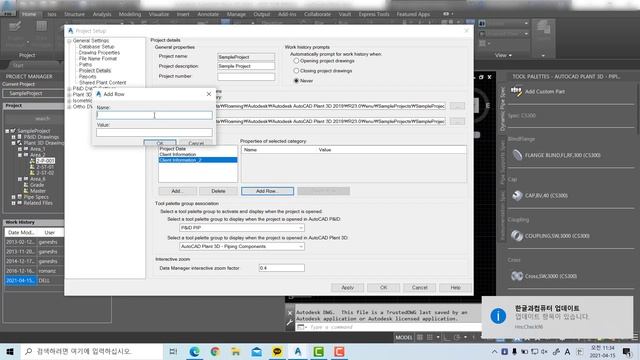Open File Explorer from taskbar
Viewport: 640px width, 360px height.
click(x=236, y=351)
